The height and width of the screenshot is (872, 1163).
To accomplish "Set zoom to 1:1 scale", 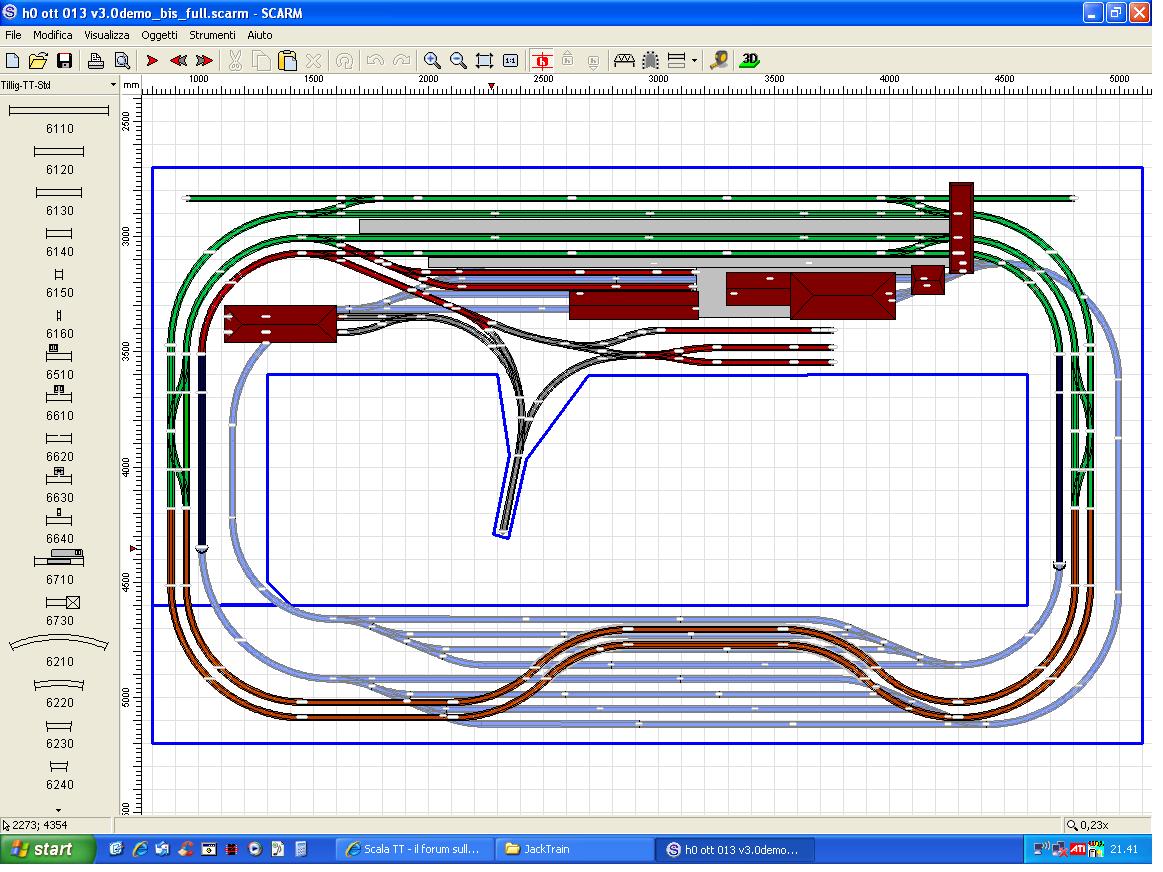I will pyautogui.click(x=510, y=61).
